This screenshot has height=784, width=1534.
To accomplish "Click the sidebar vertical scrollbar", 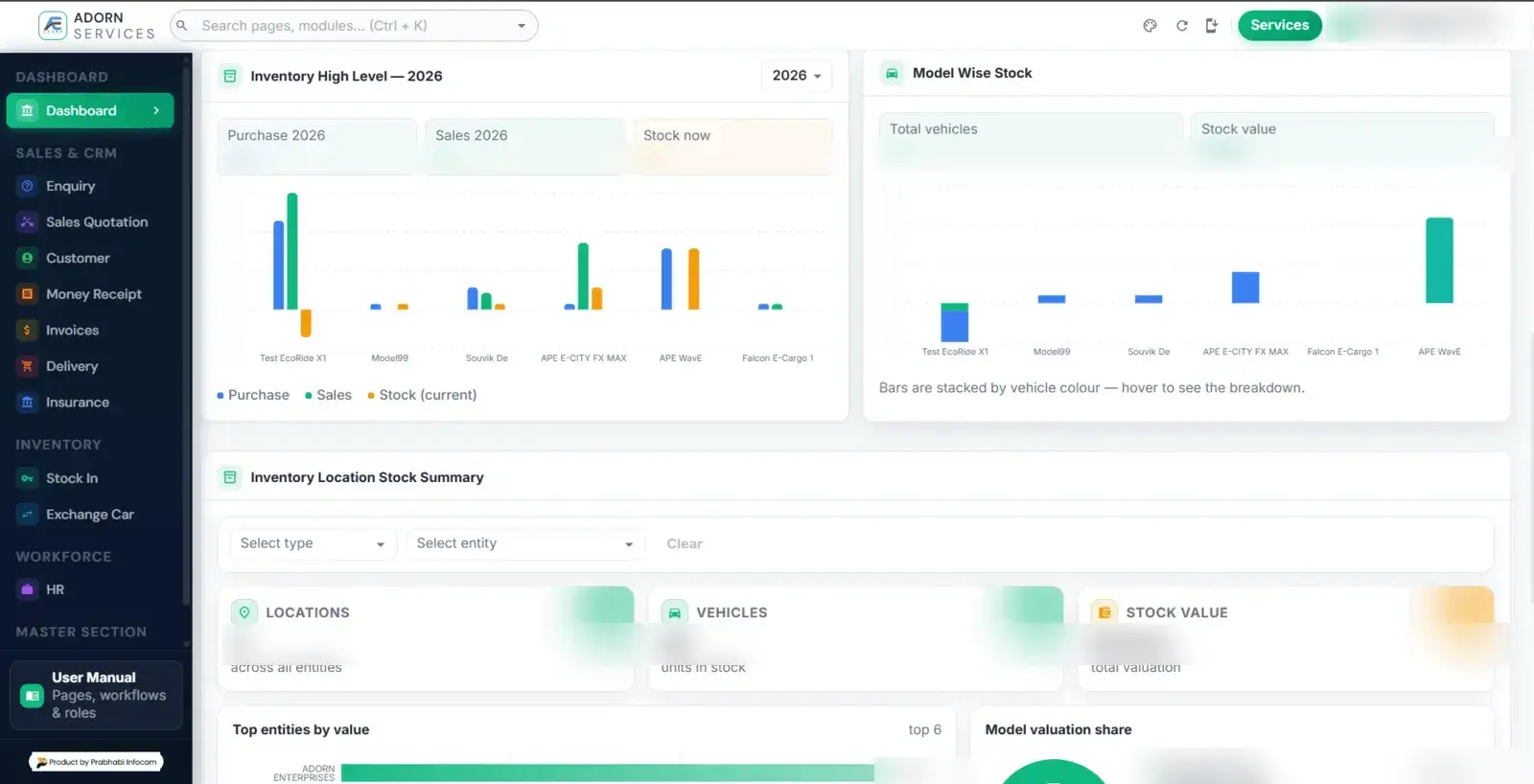I will pyautogui.click(x=186, y=335).
